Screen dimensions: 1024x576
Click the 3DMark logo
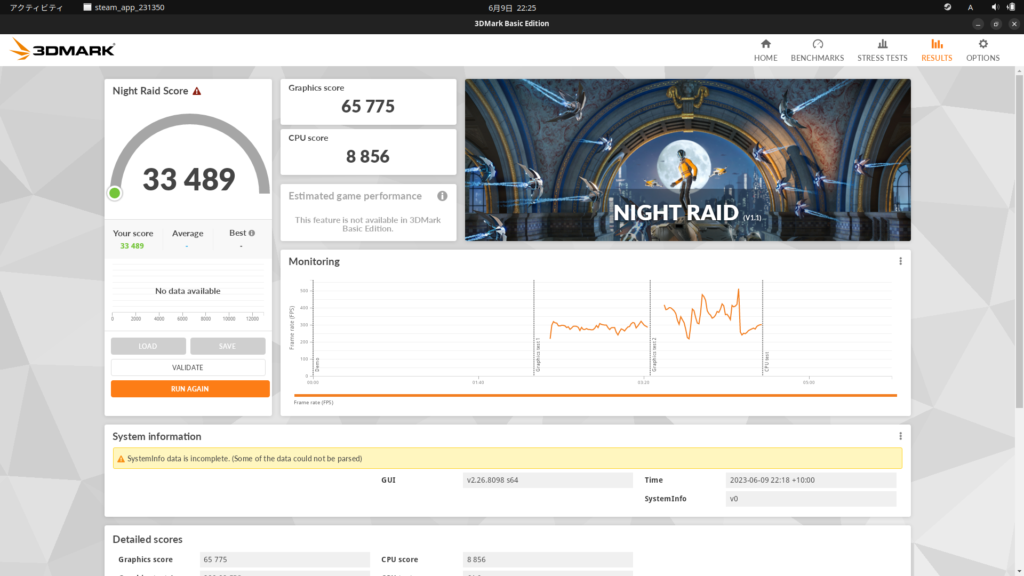tap(63, 50)
